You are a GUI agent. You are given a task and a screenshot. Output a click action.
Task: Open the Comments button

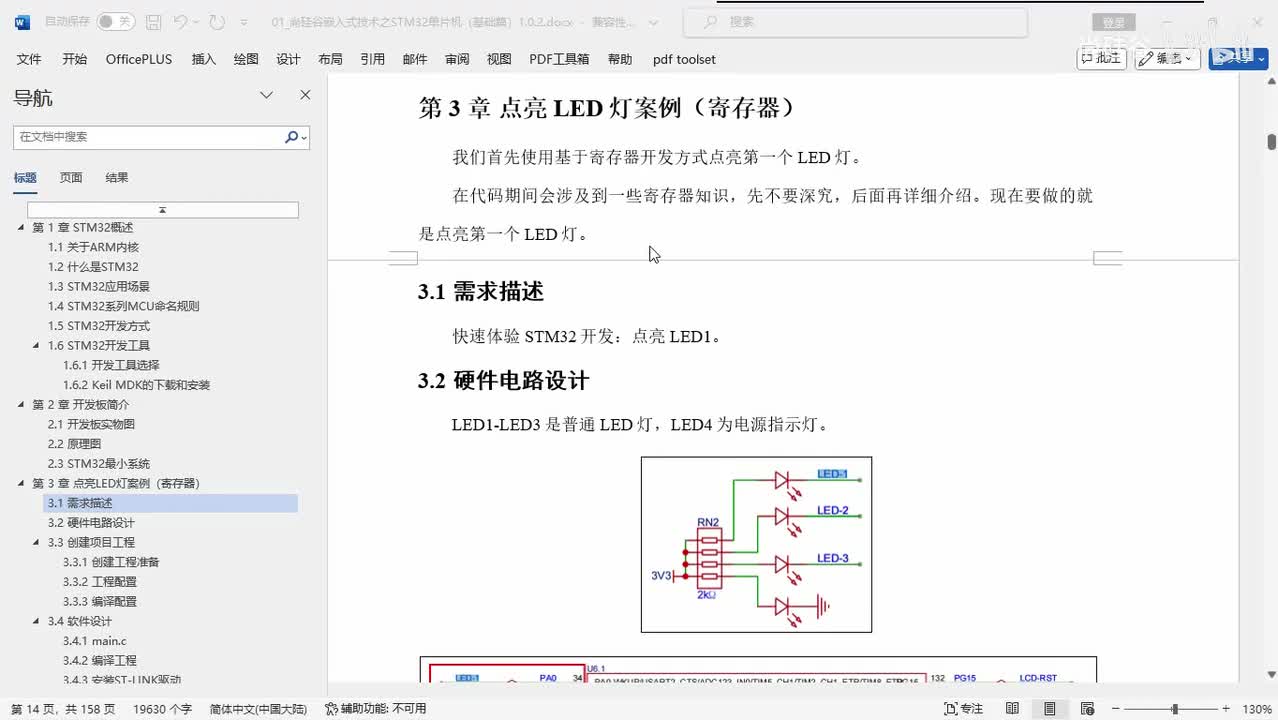pyautogui.click(x=1102, y=59)
